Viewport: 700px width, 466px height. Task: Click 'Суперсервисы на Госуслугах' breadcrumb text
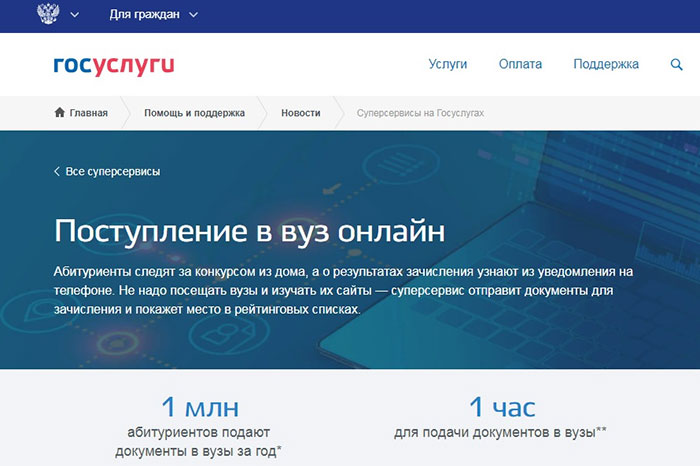420,113
